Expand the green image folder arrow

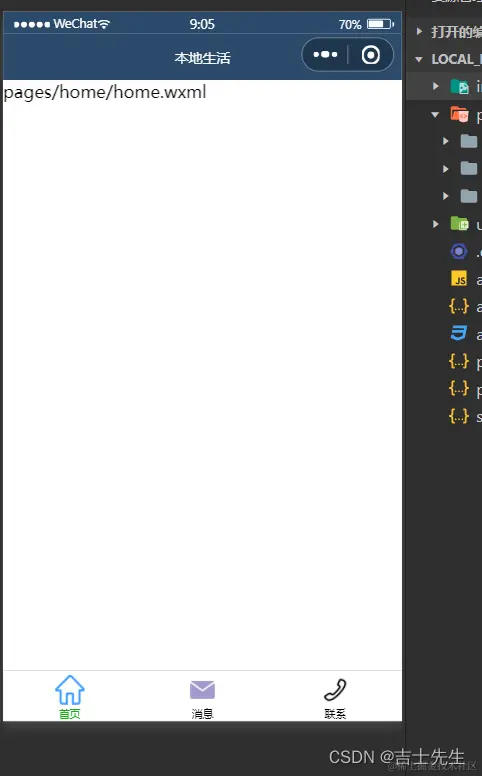435,86
